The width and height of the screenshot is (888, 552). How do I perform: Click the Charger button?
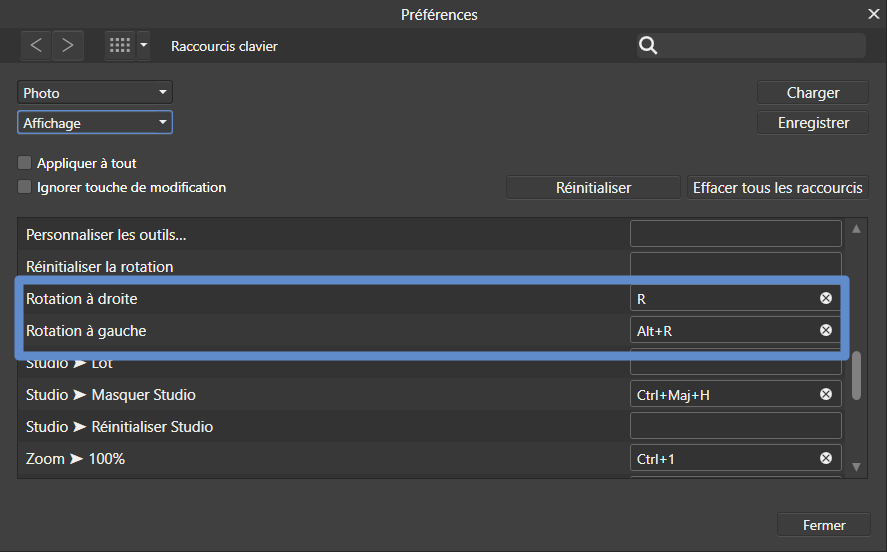tap(813, 93)
